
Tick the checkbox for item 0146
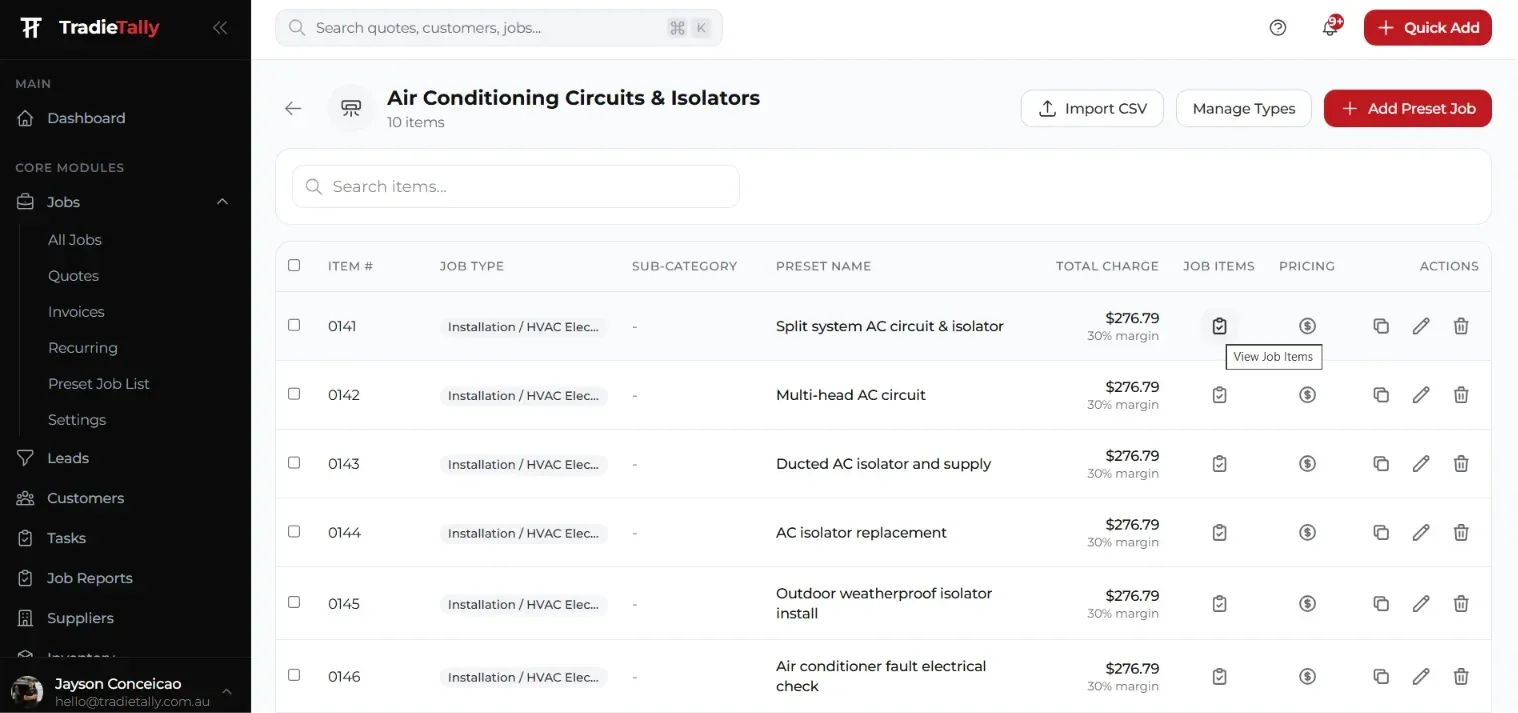point(294,675)
